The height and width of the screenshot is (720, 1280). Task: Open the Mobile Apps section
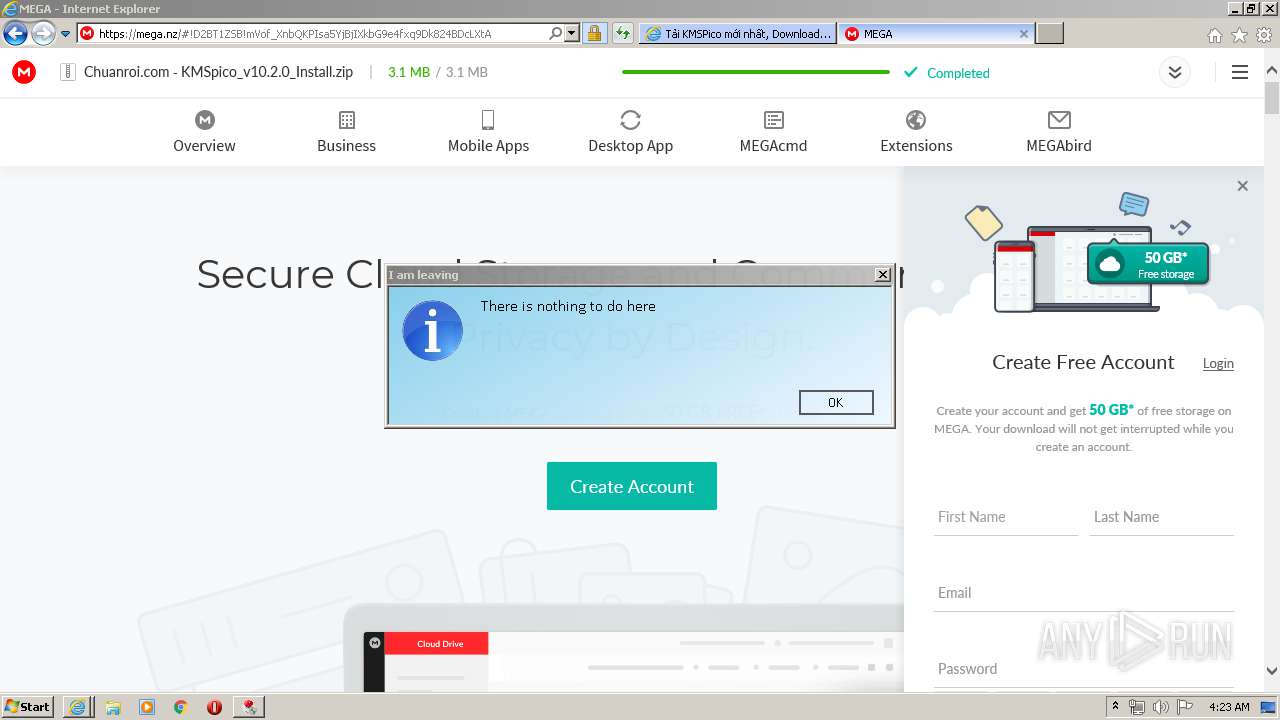coord(488,132)
